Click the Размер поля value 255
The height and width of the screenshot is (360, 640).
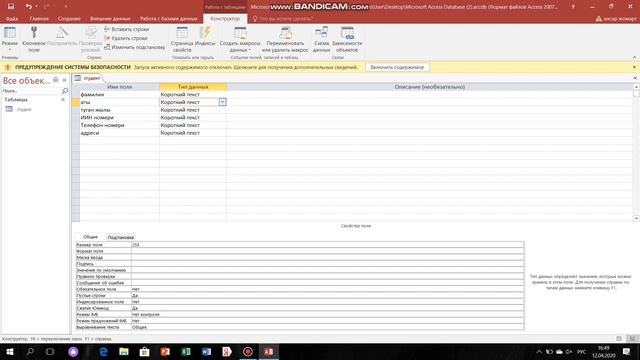click(327, 245)
